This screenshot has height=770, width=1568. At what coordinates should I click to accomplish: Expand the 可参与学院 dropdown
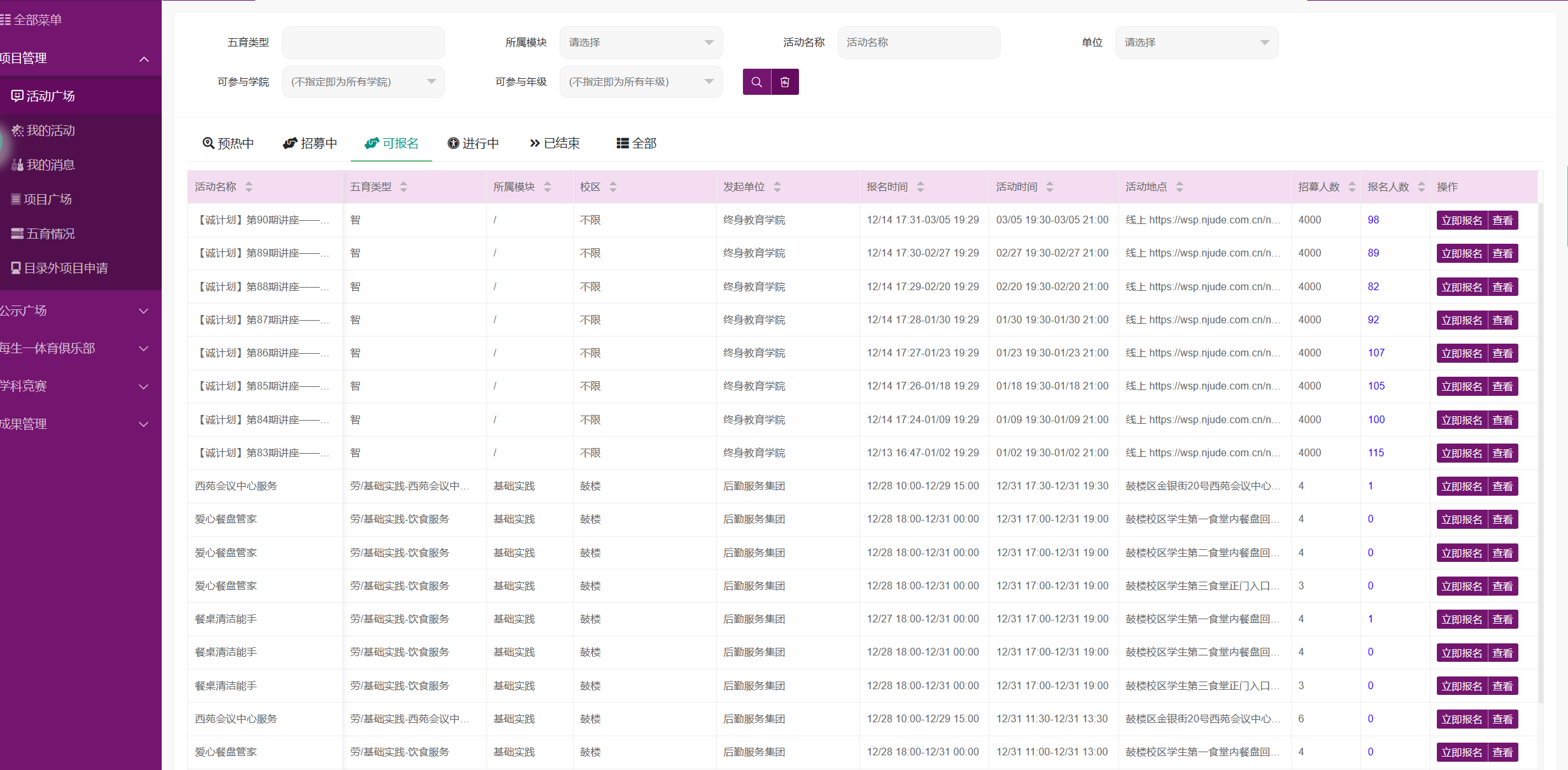click(x=363, y=82)
